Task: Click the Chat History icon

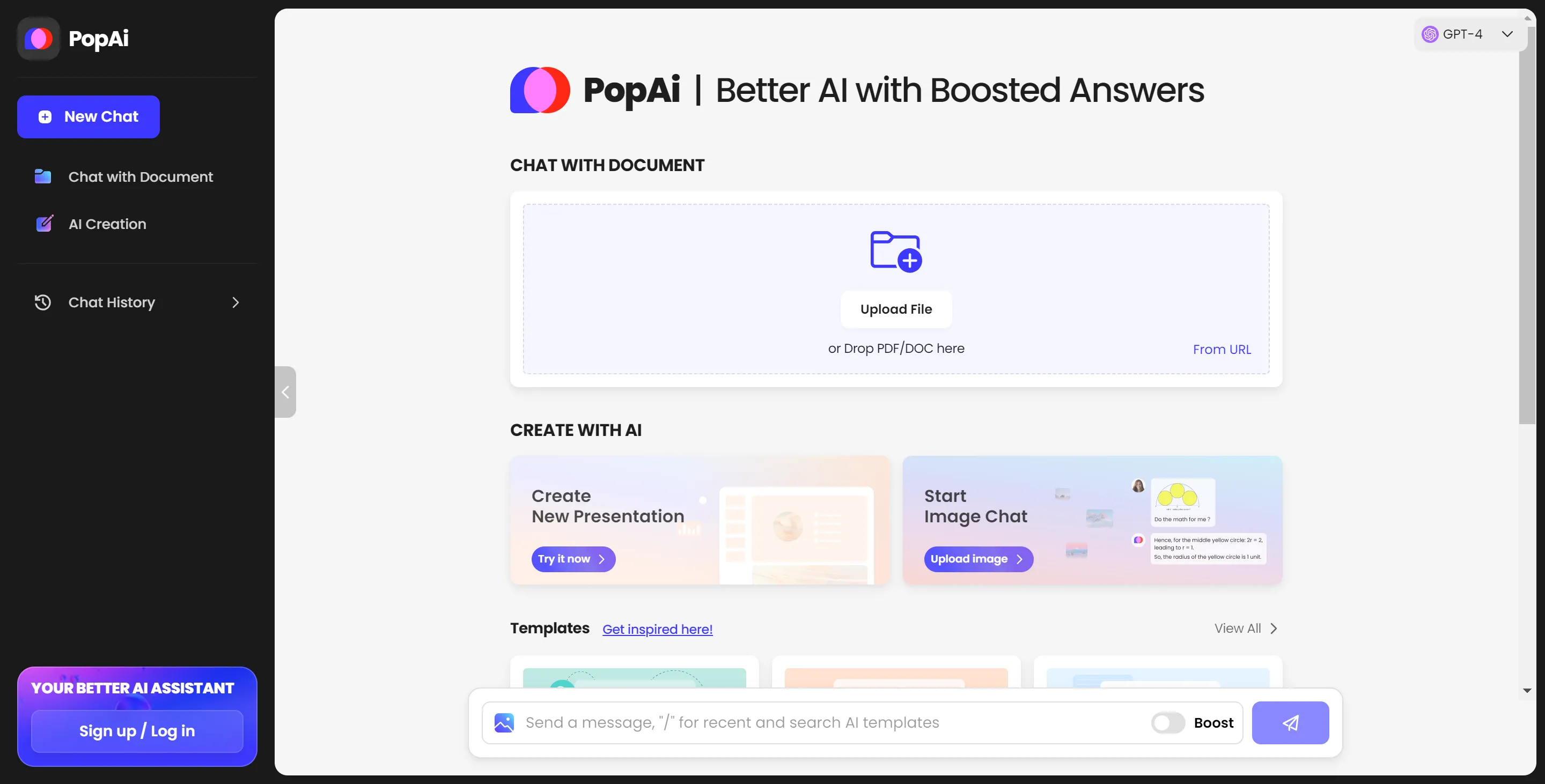Action: 43,302
